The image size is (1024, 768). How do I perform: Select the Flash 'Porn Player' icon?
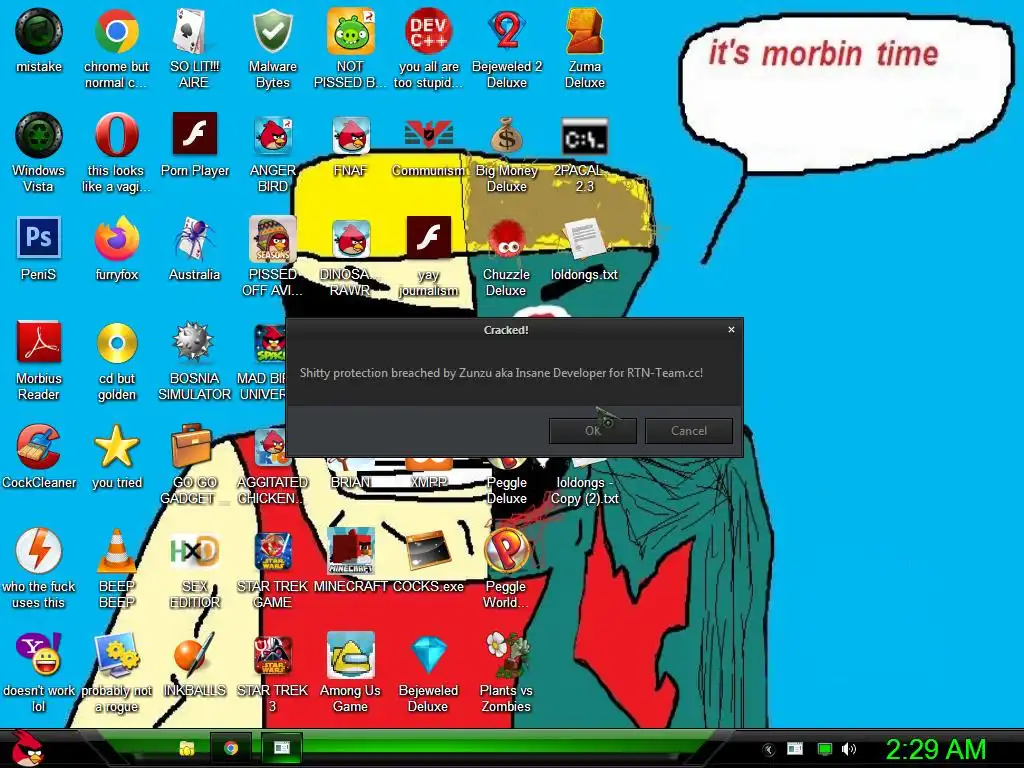click(x=195, y=134)
